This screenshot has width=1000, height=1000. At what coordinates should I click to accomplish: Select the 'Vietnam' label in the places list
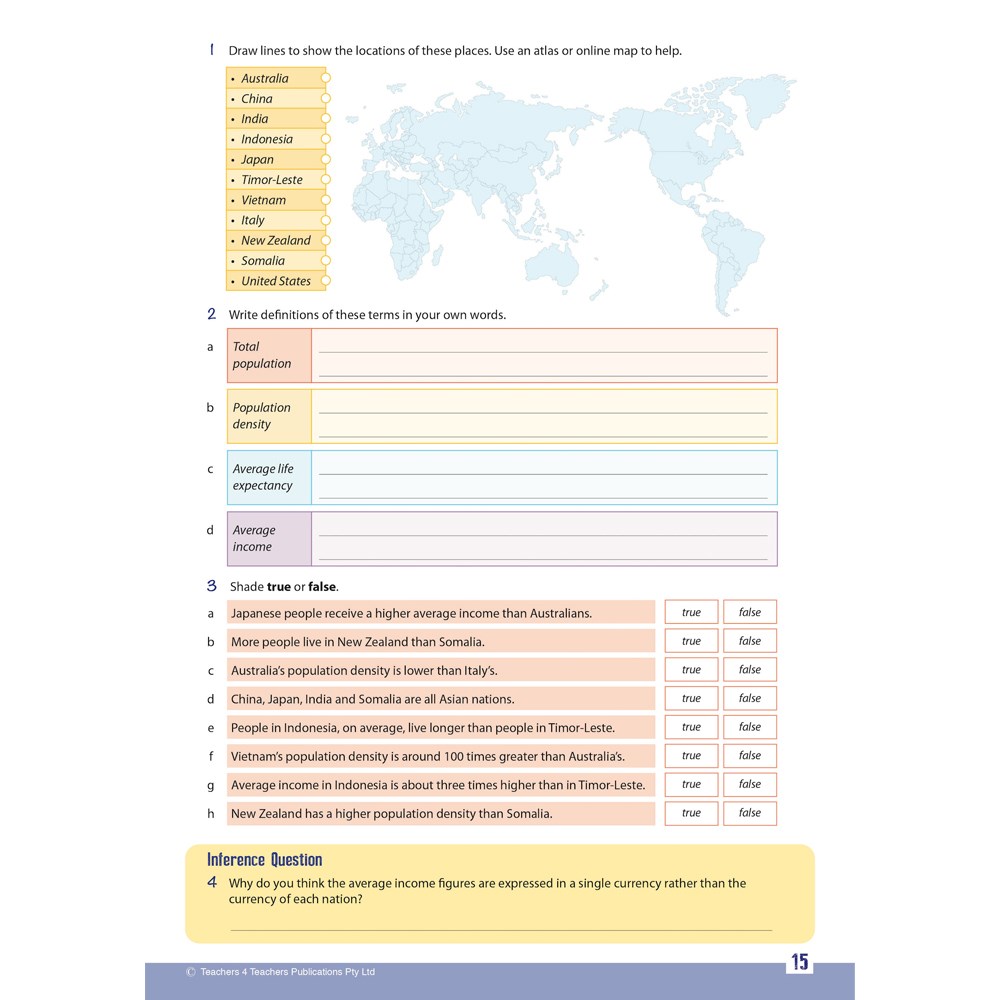click(x=263, y=200)
